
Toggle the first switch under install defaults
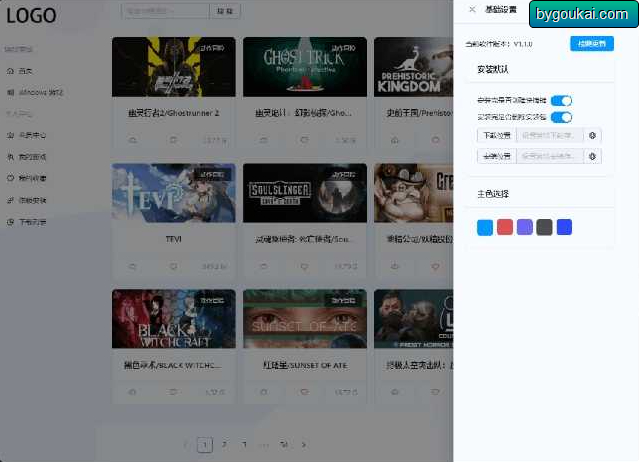click(561, 100)
